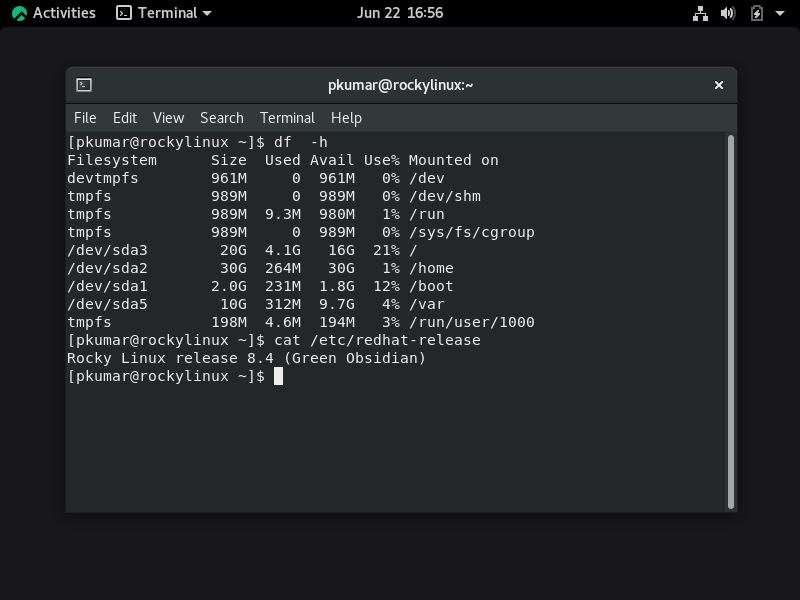Click the terminal icon beside Terminal label
Image resolution: width=800 pixels, height=600 pixels.
click(x=122, y=13)
